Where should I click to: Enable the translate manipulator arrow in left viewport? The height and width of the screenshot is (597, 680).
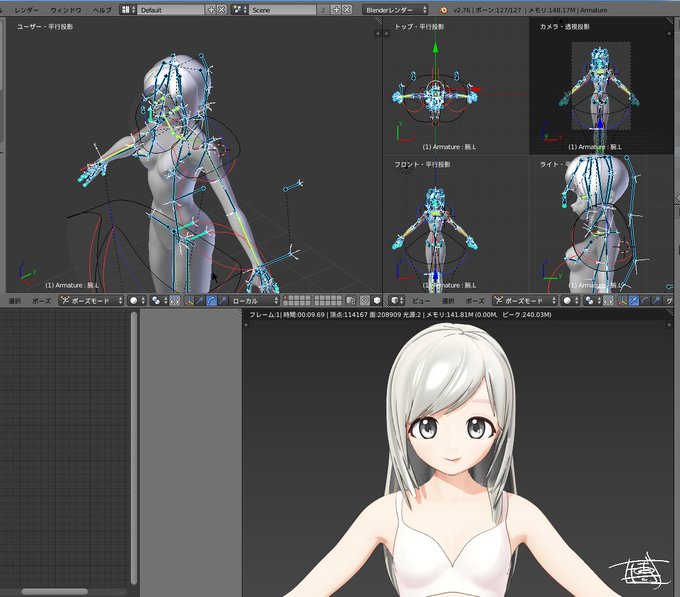click(200, 300)
